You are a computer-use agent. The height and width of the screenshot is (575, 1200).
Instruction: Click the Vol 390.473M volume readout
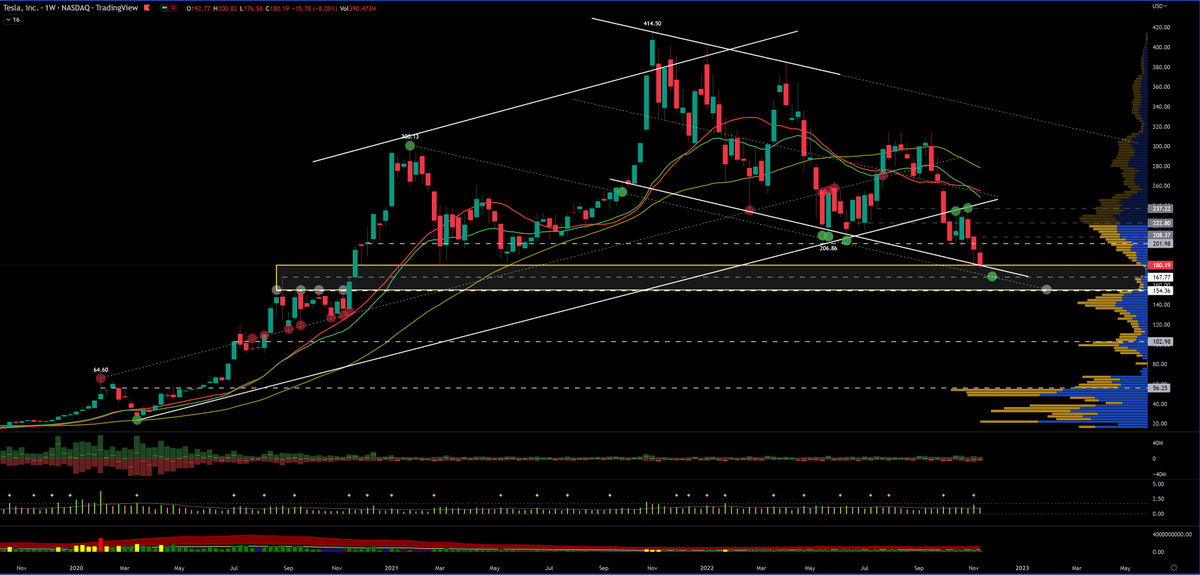click(360, 7)
